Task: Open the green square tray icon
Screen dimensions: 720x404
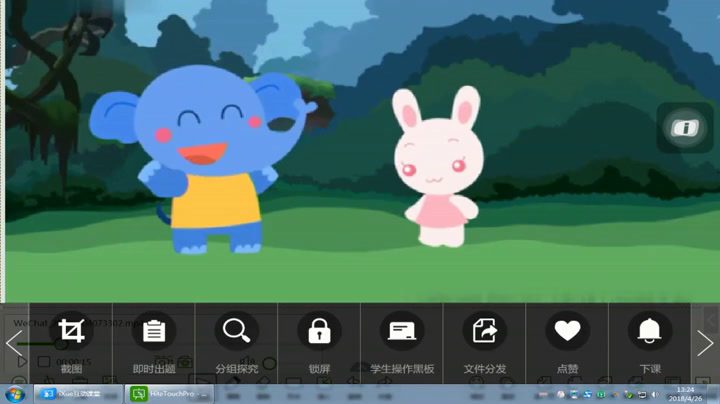Action: [601, 394]
